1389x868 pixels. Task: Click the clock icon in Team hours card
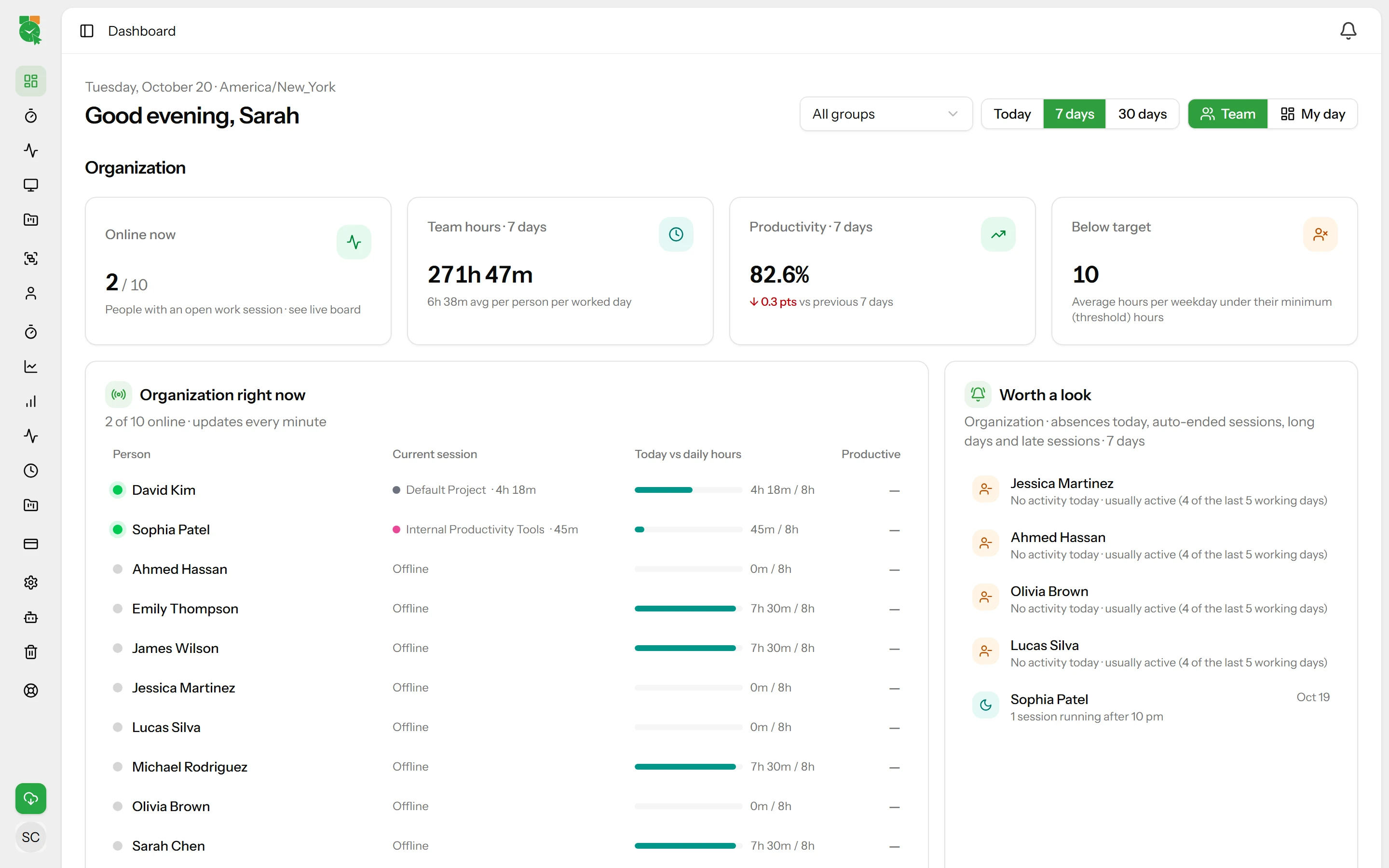point(676,234)
